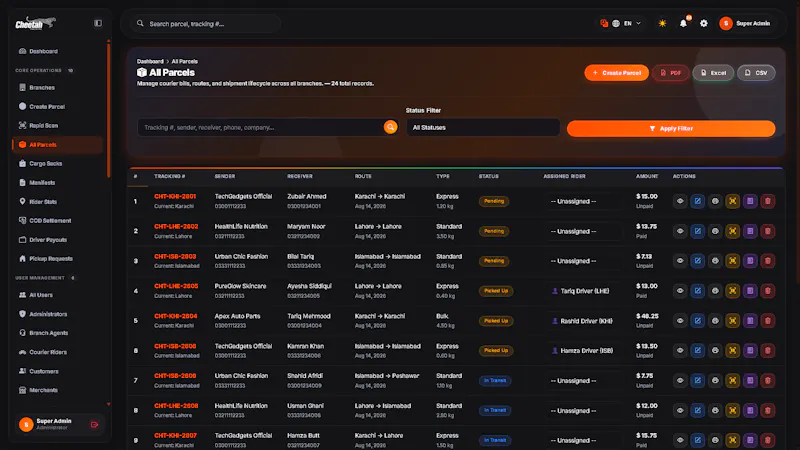
Task: Click orange action icon for CHT-LHE-2608
Action: [x=733, y=410]
